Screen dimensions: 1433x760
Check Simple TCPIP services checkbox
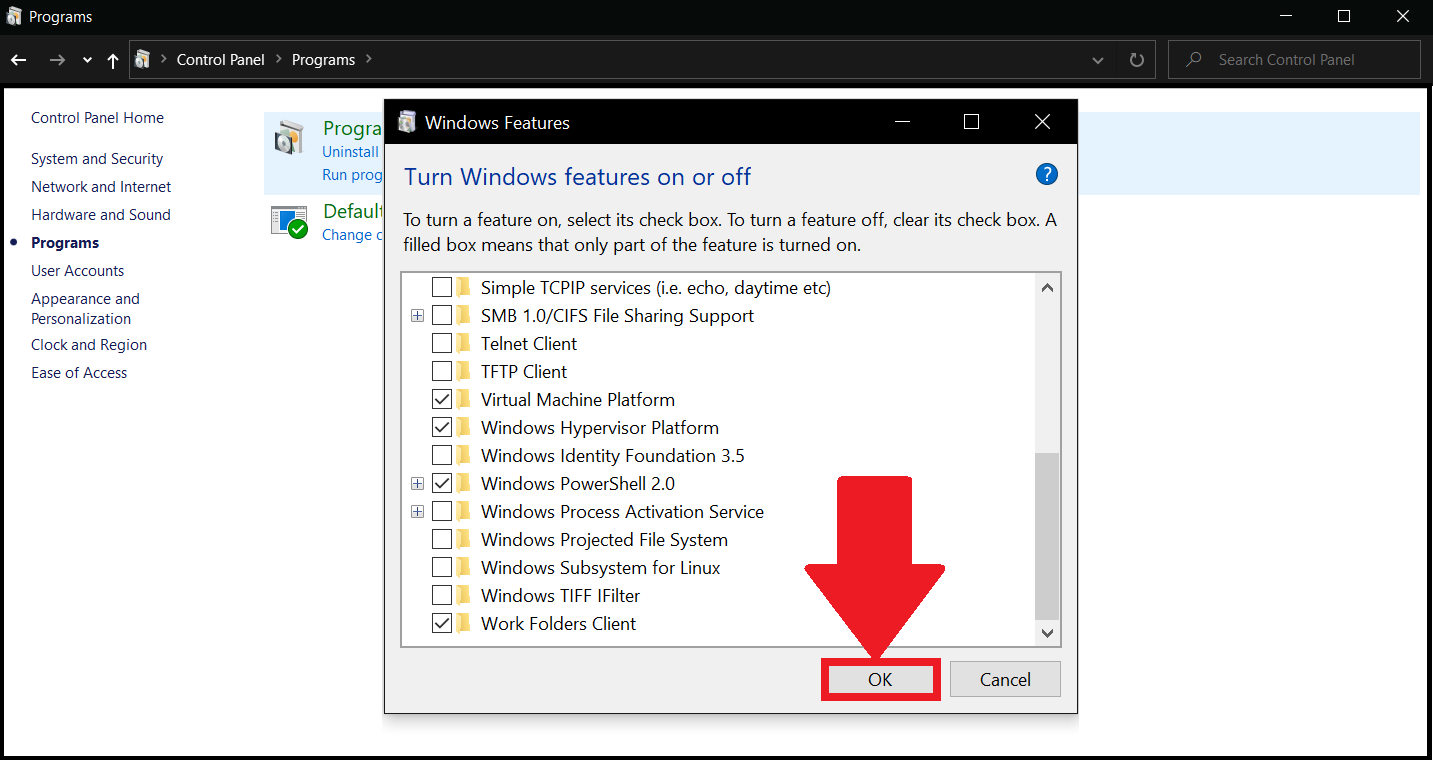pos(442,288)
